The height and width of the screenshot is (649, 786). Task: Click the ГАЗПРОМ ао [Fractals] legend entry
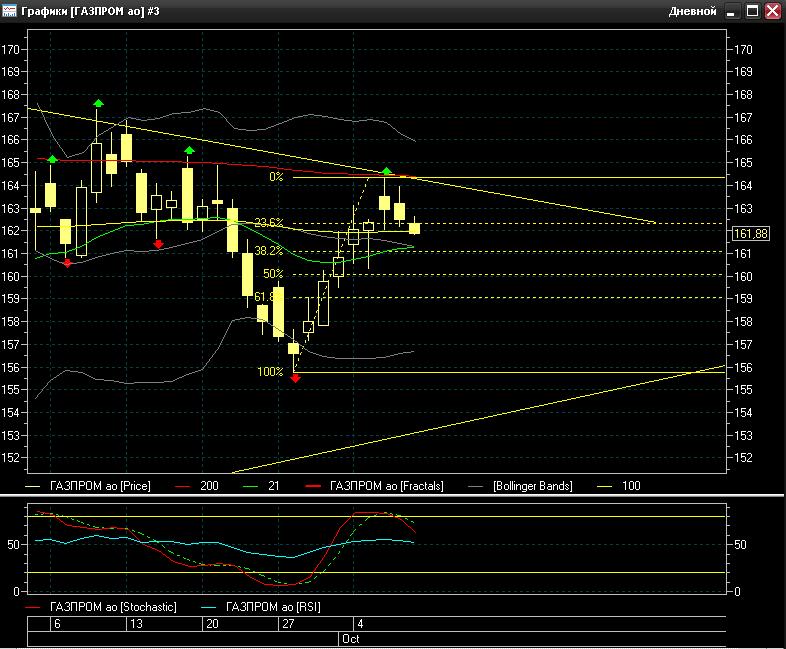[386, 486]
